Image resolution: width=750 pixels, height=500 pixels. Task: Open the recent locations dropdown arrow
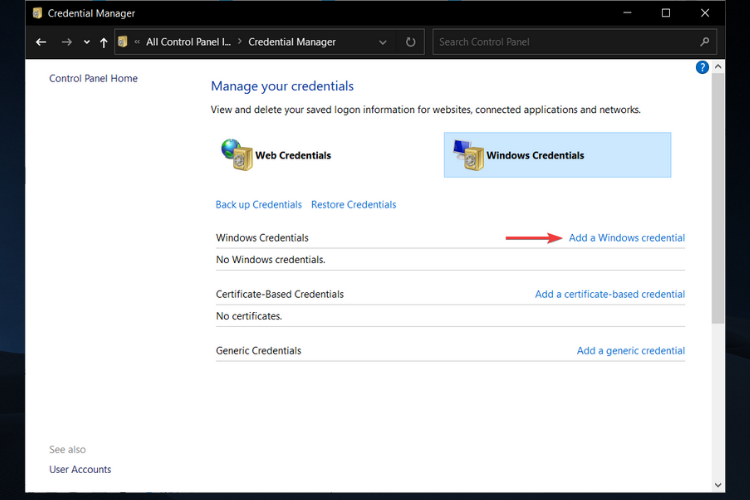pyautogui.click(x=87, y=42)
